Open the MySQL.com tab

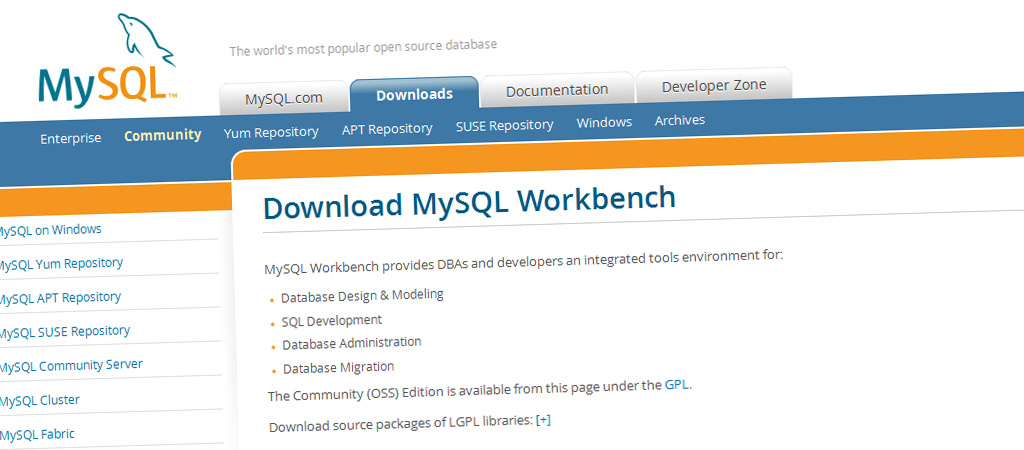pyautogui.click(x=284, y=98)
